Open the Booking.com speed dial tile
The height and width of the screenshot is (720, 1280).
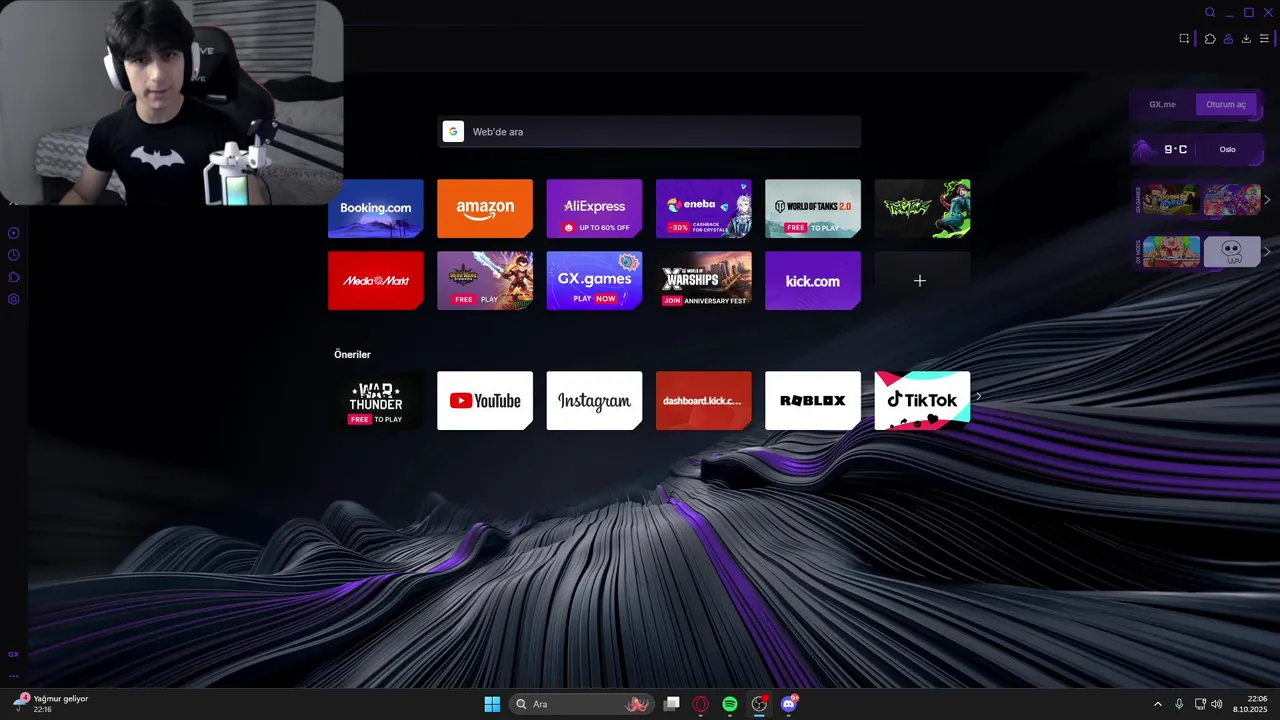click(x=376, y=208)
